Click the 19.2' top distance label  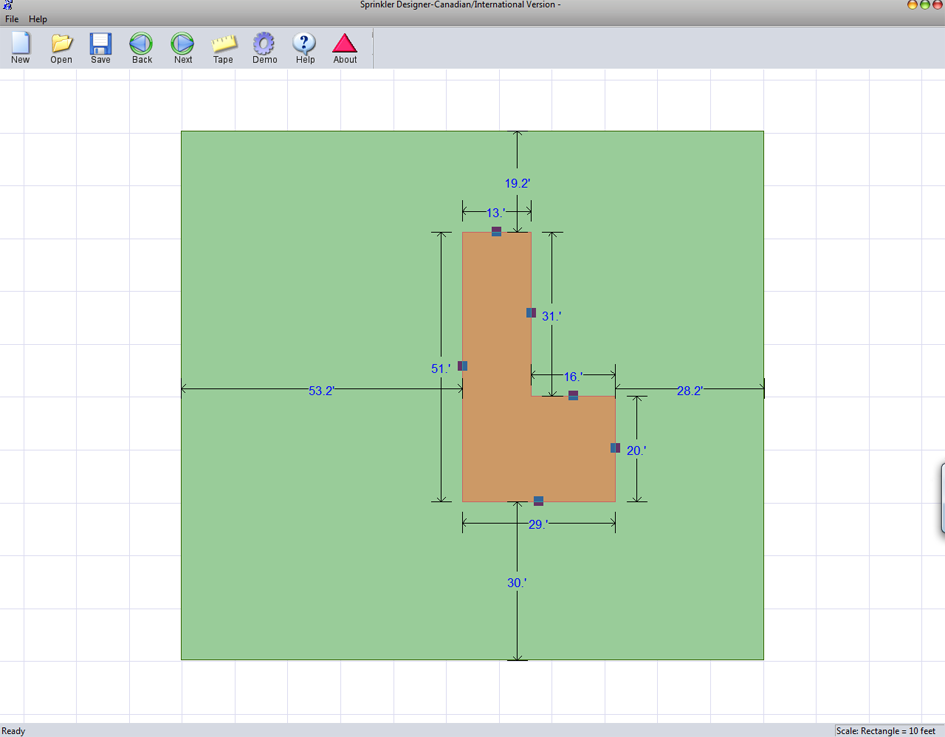coord(517,183)
